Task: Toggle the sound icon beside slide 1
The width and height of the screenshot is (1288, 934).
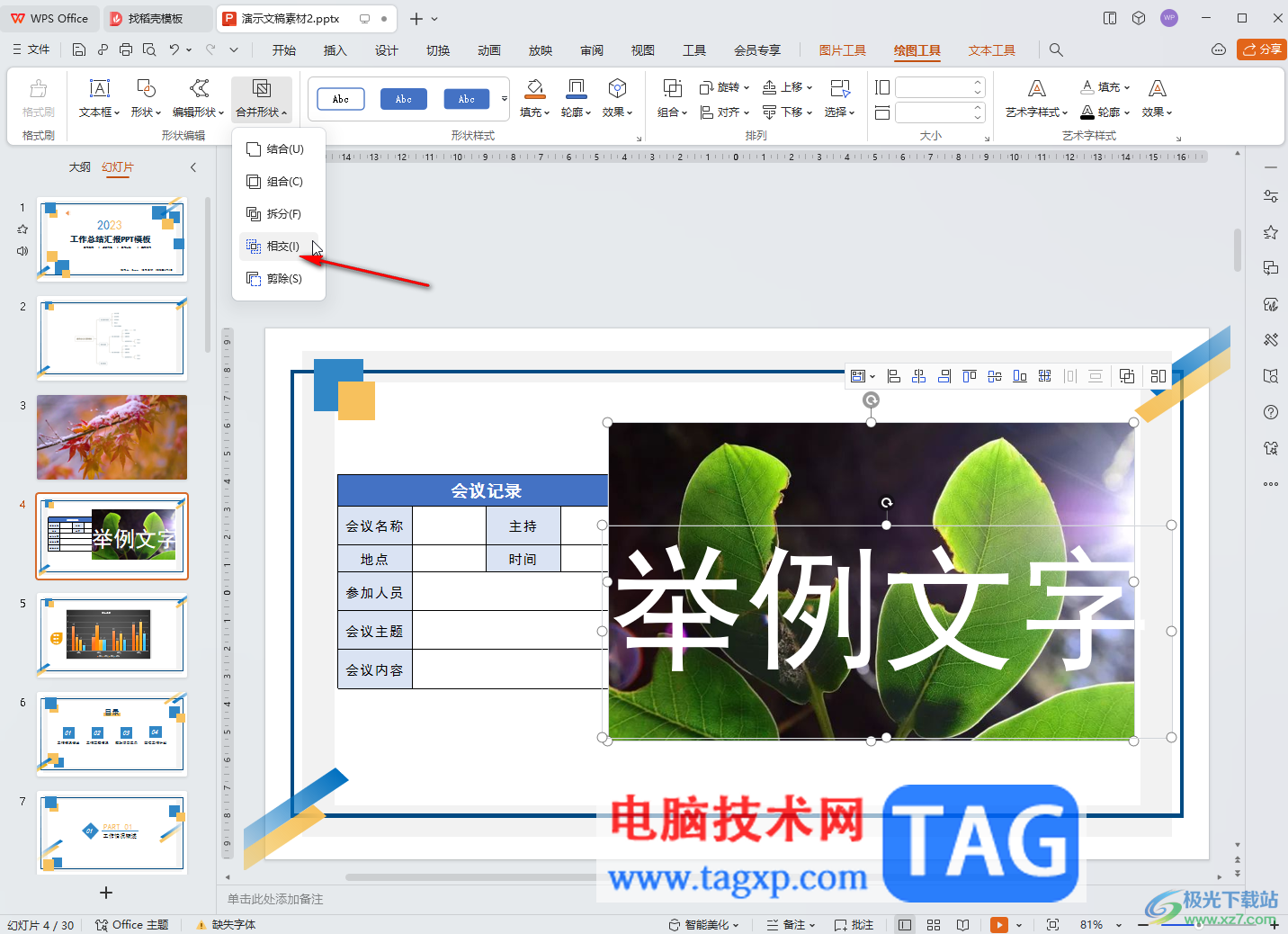Action: tap(22, 251)
